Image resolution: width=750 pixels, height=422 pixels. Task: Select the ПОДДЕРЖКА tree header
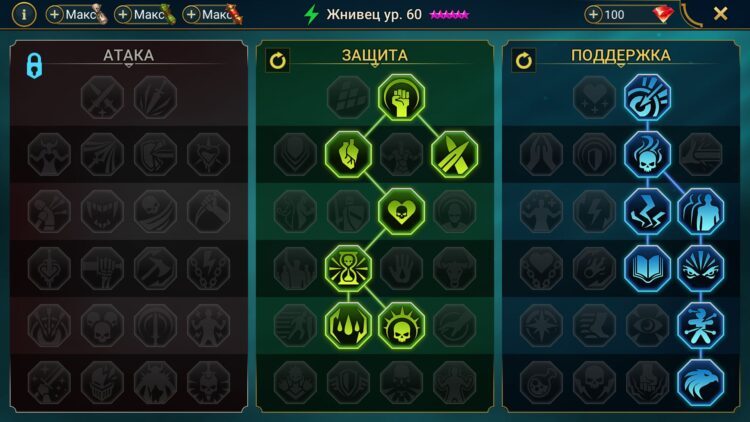(x=620, y=56)
